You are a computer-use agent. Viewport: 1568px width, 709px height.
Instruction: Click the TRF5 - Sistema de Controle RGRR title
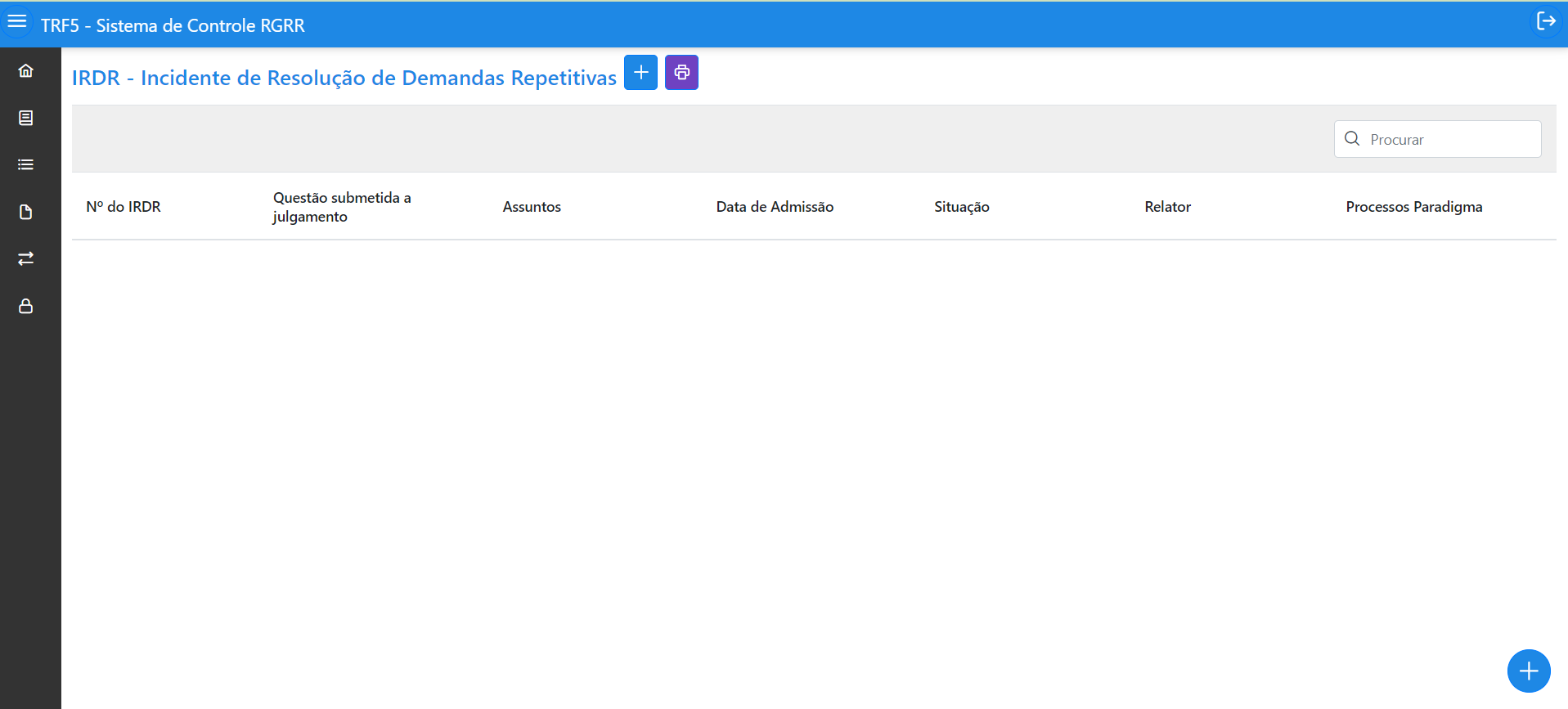click(x=173, y=25)
